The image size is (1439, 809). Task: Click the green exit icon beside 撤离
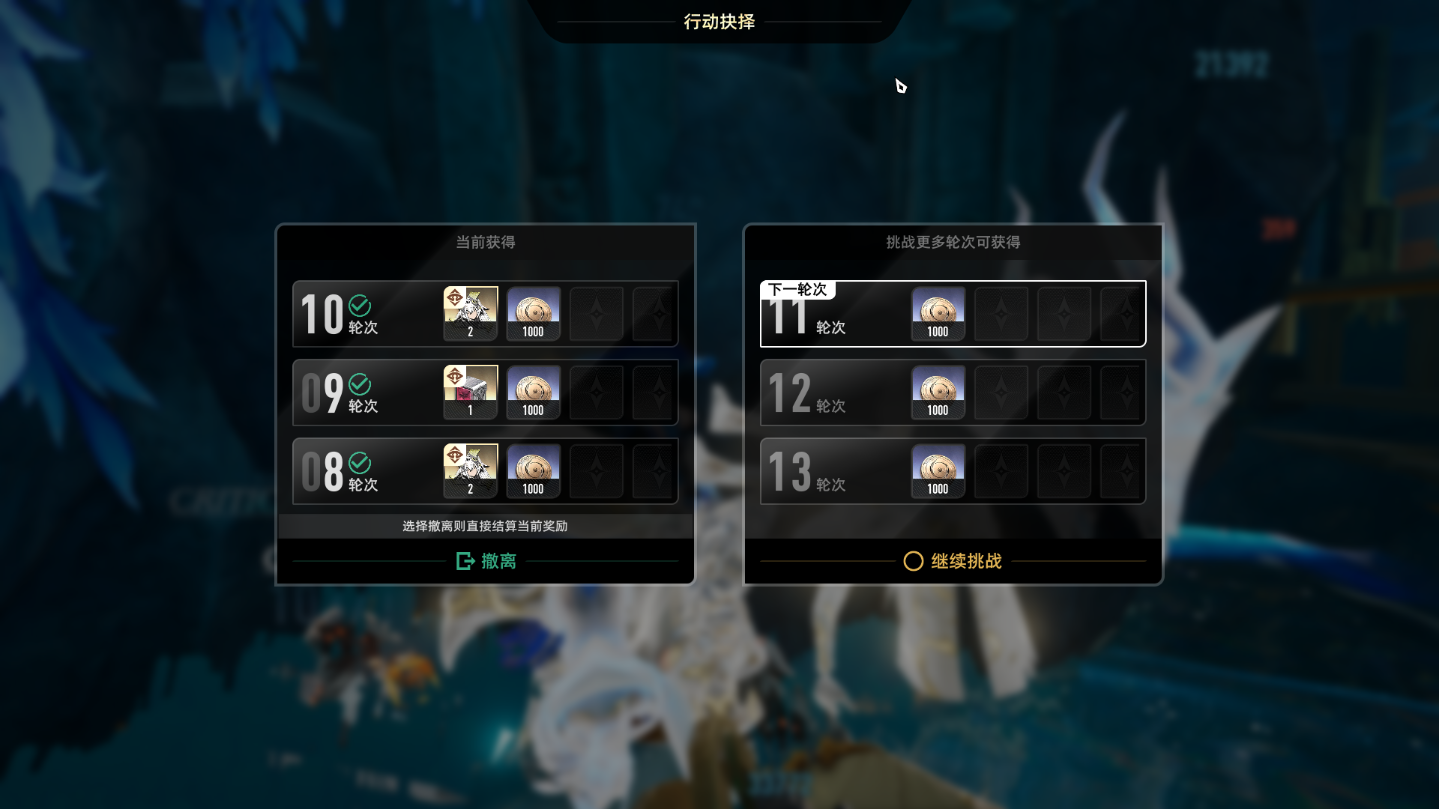(465, 561)
